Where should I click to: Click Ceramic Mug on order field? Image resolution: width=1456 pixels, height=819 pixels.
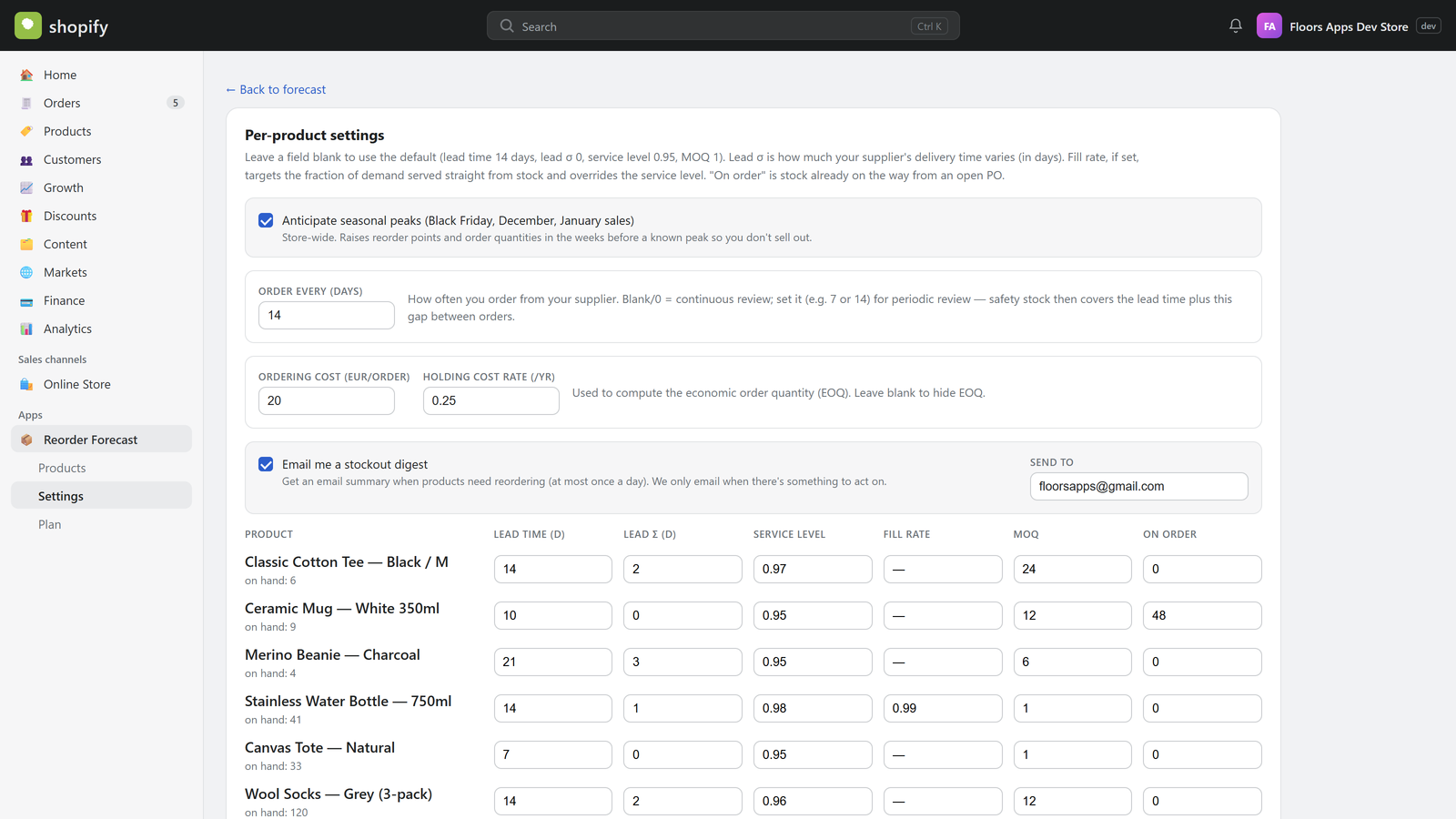(x=1202, y=615)
